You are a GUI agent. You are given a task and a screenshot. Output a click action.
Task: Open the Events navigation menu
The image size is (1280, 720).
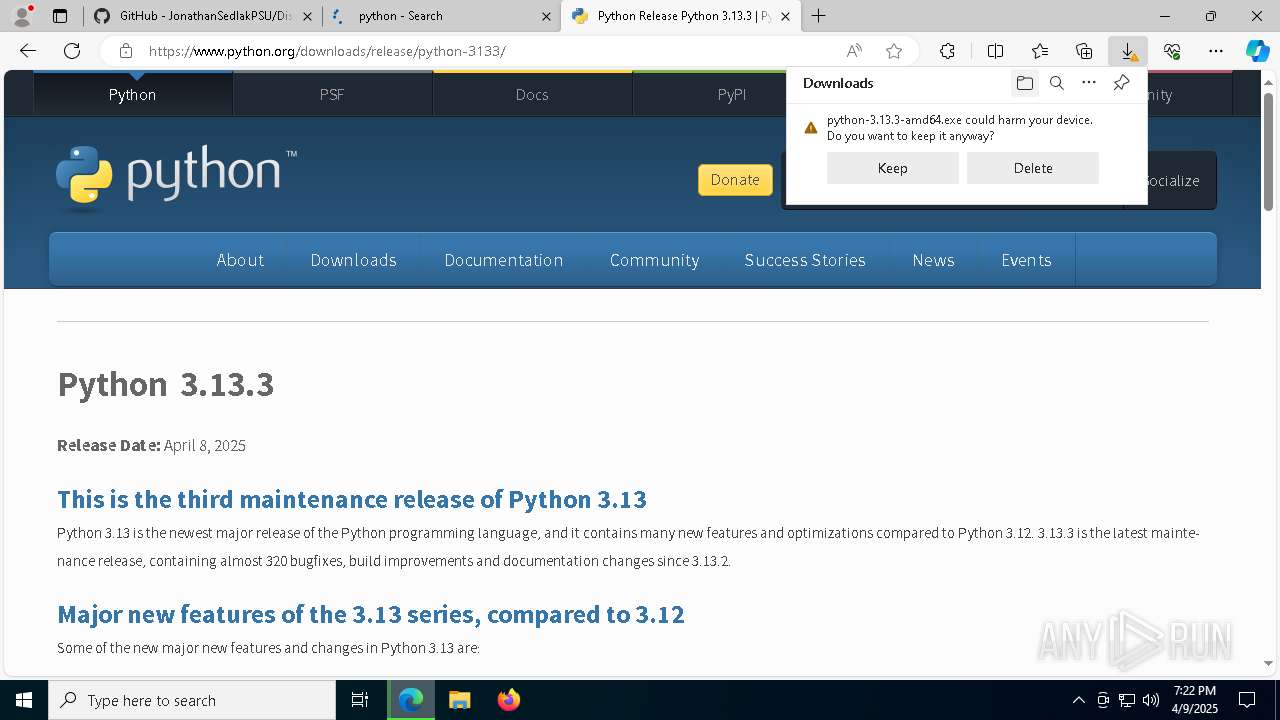[x=1026, y=260]
